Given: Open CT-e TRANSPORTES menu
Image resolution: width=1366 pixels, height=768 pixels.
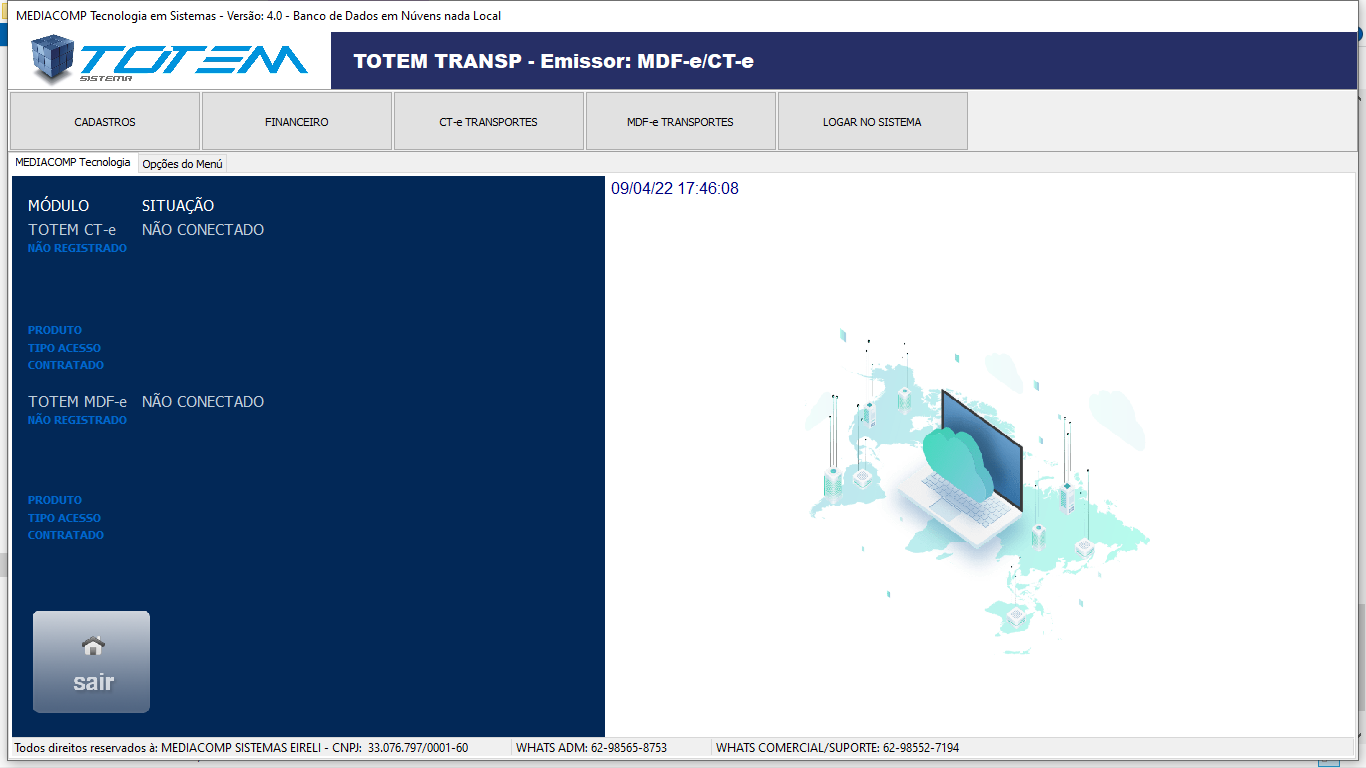Looking at the screenshot, I should (x=489, y=122).
